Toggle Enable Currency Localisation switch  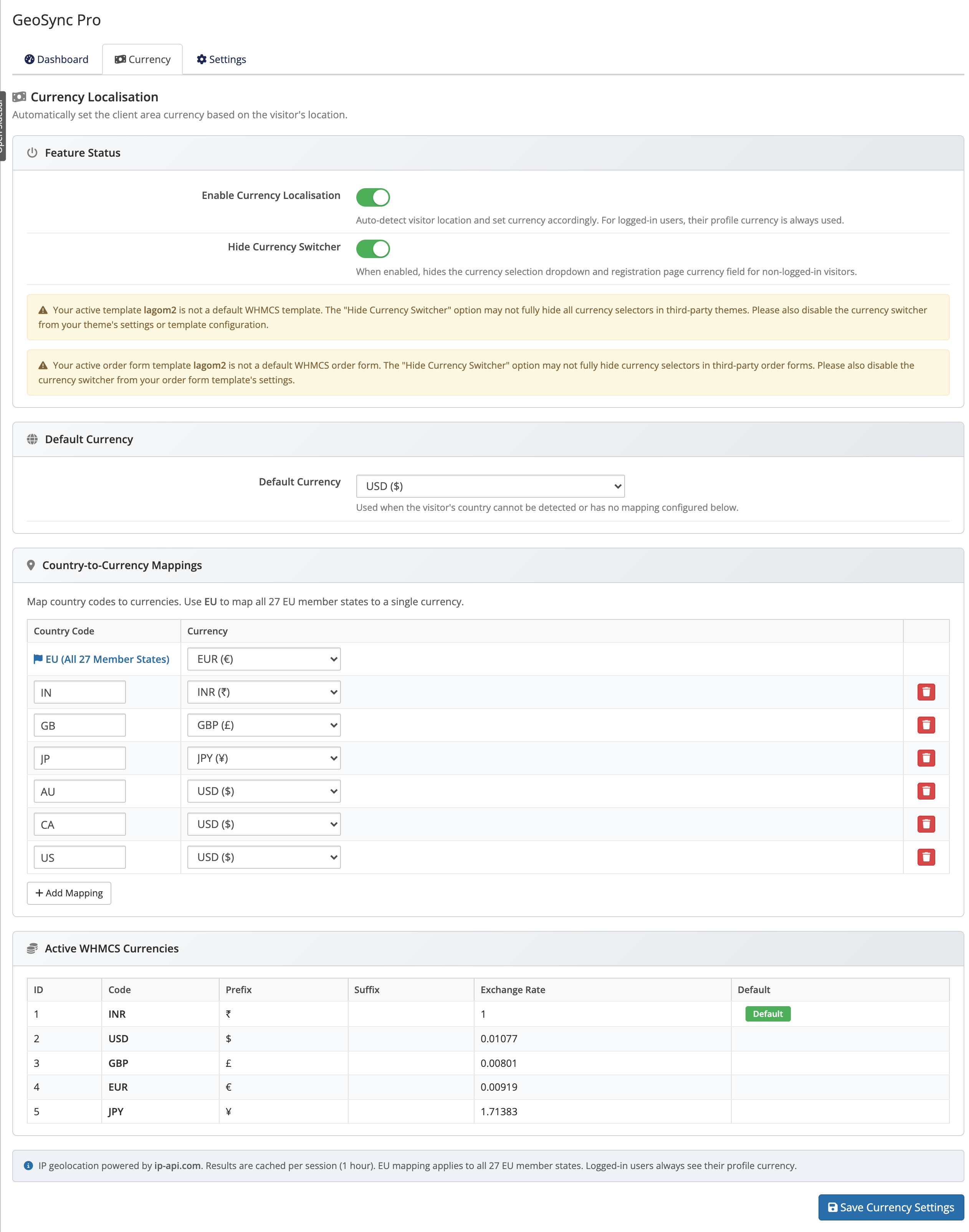coord(373,197)
